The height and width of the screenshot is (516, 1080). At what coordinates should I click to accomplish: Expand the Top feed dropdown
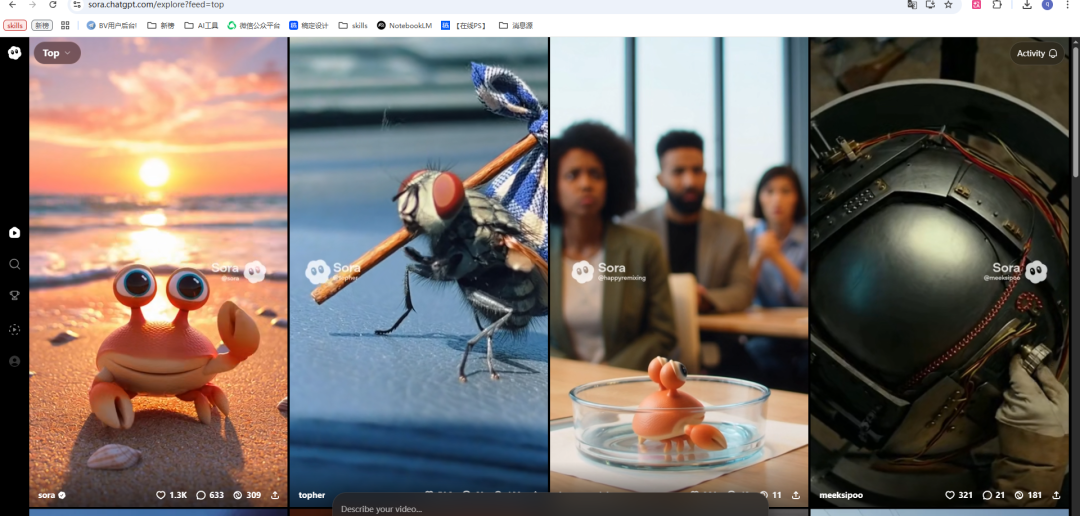point(57,53)
